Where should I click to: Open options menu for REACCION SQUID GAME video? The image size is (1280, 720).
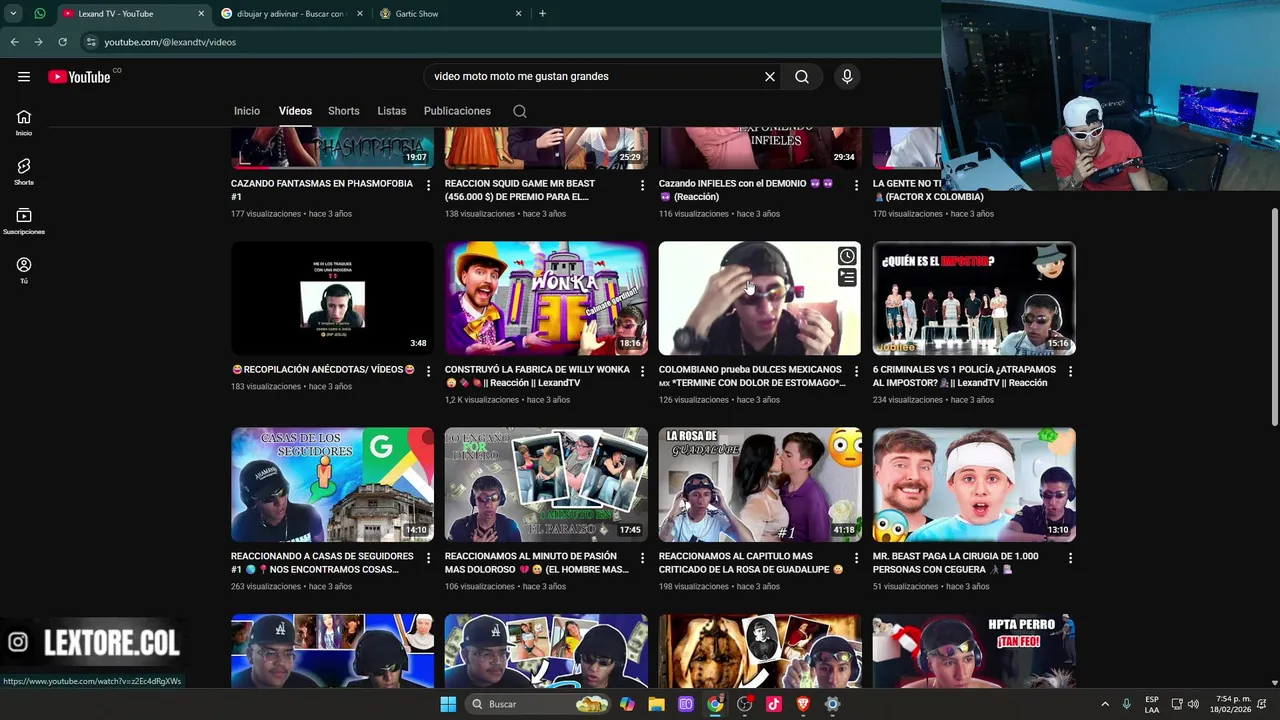coord(642,185)
